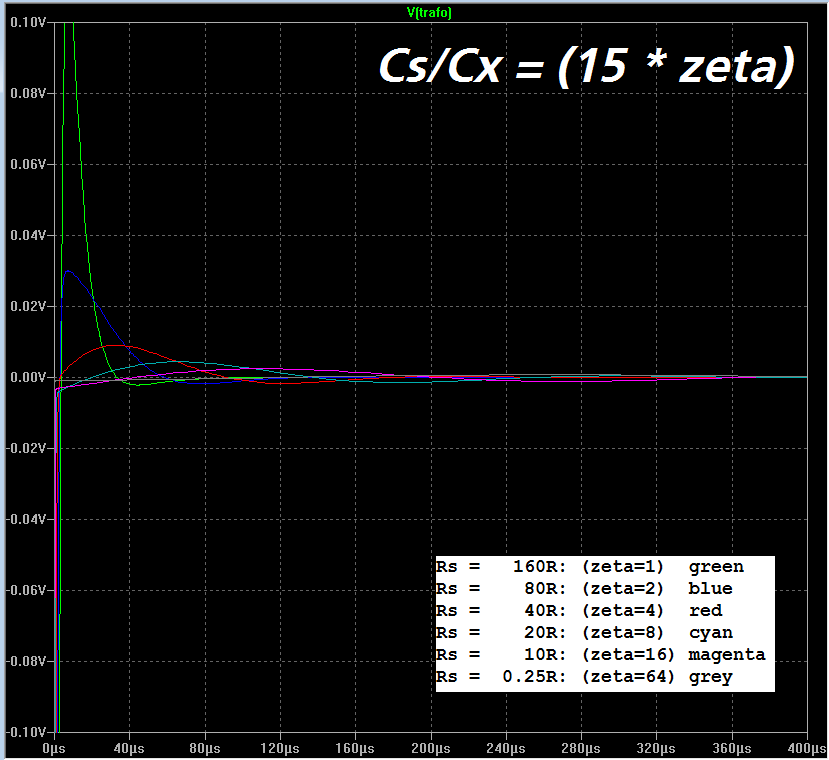Screen dimensions: 829x760
Task: Click the 0.10V vertical axis label
Action: pyautogui.click(x=28, y=22)
